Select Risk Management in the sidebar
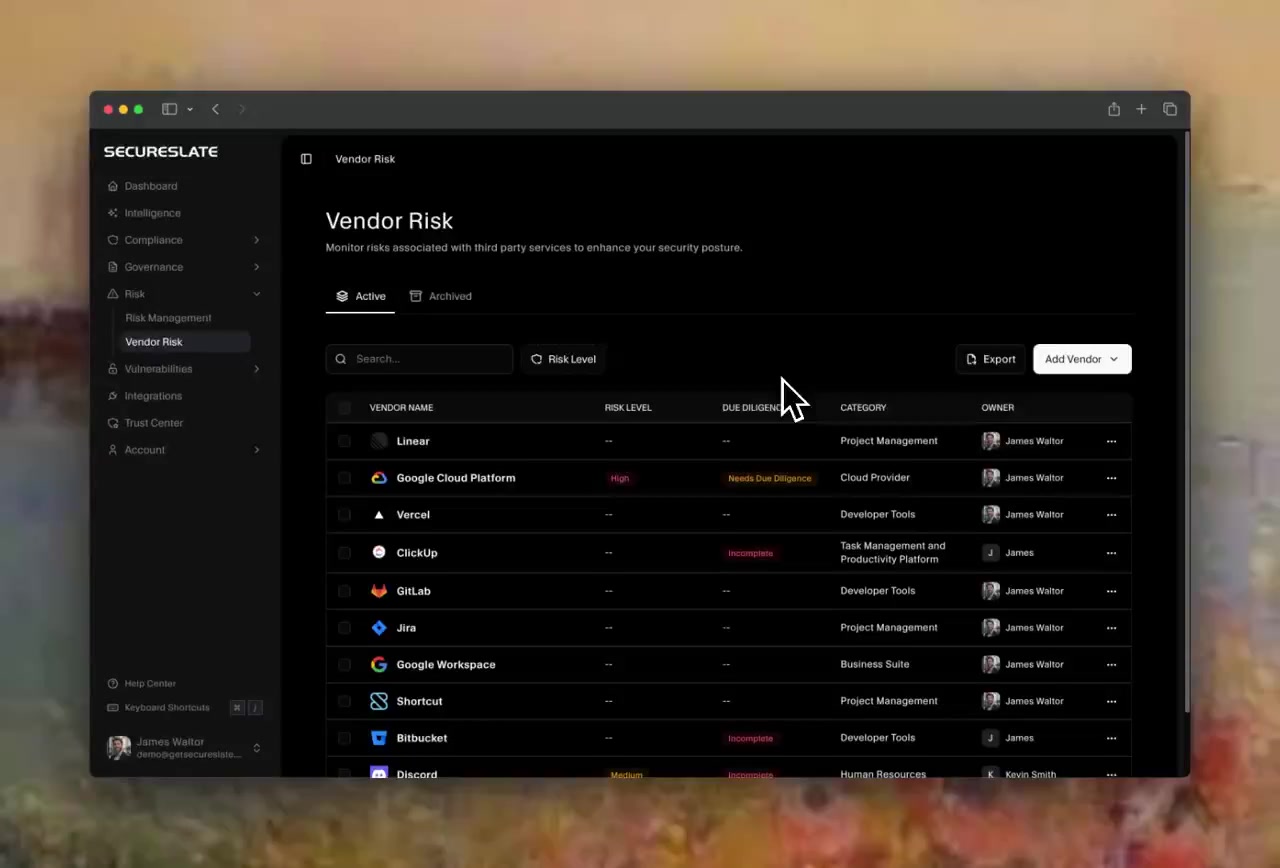Viewport: 1280px width, 868px height. pos(168,318)
